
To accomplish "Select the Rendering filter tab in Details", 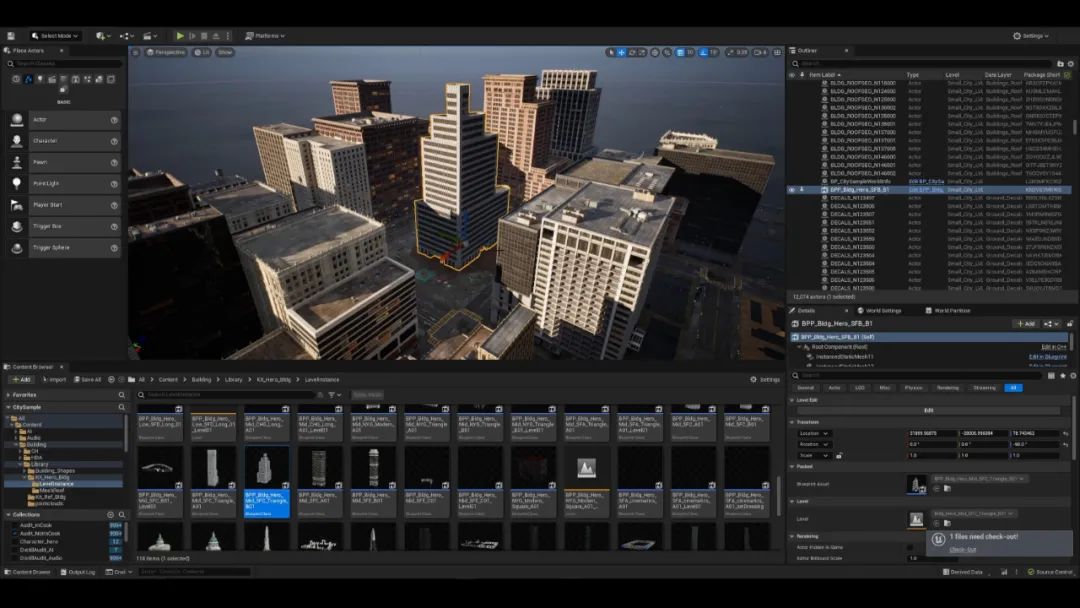I will click(x=947, y=388).
